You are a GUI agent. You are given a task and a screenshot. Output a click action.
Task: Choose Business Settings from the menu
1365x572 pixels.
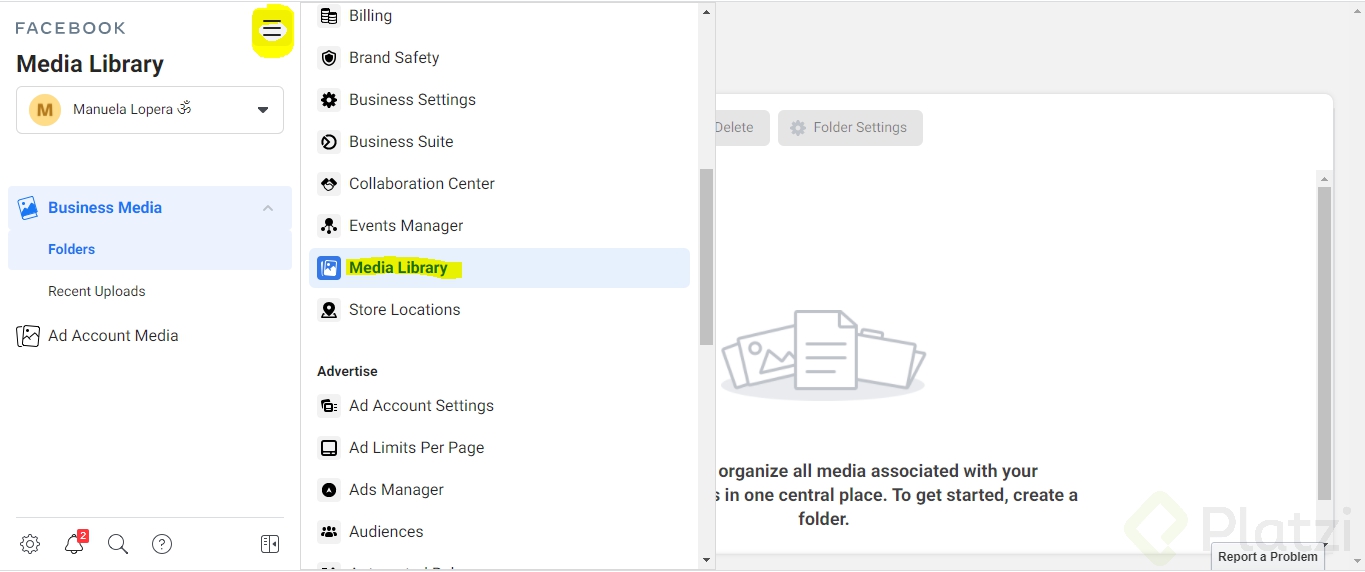click(x=499, y=100)
